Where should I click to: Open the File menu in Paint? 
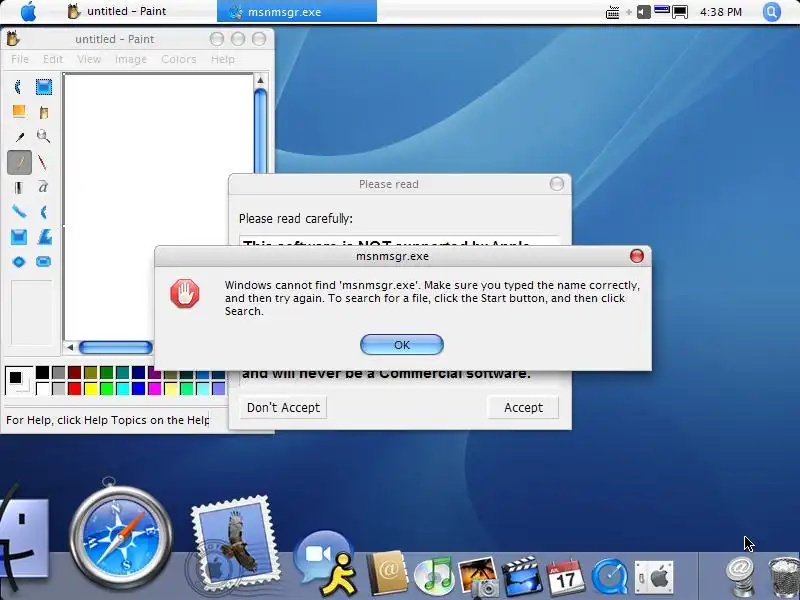[20, 59]
